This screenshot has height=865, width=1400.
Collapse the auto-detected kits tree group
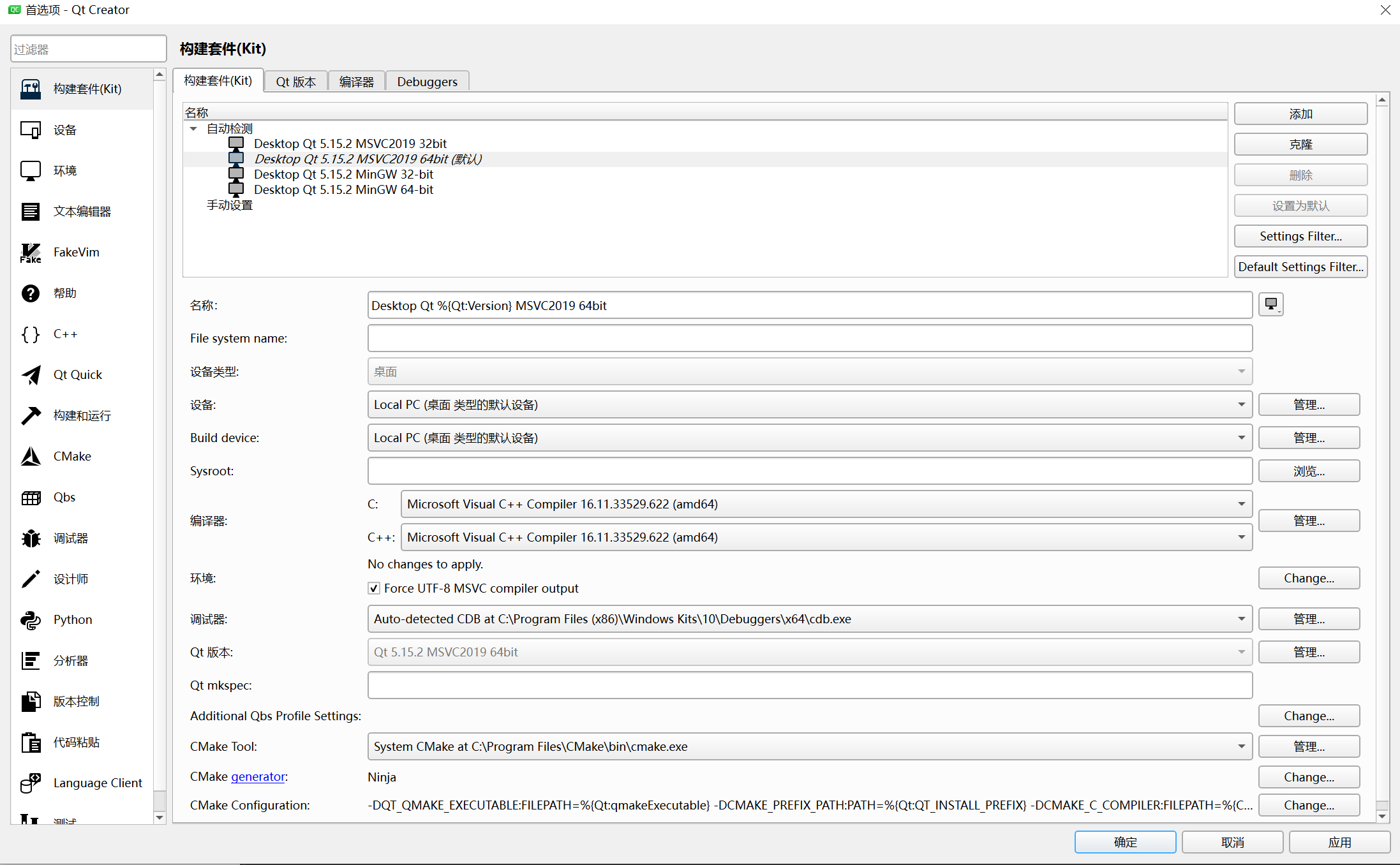(193, 129)
